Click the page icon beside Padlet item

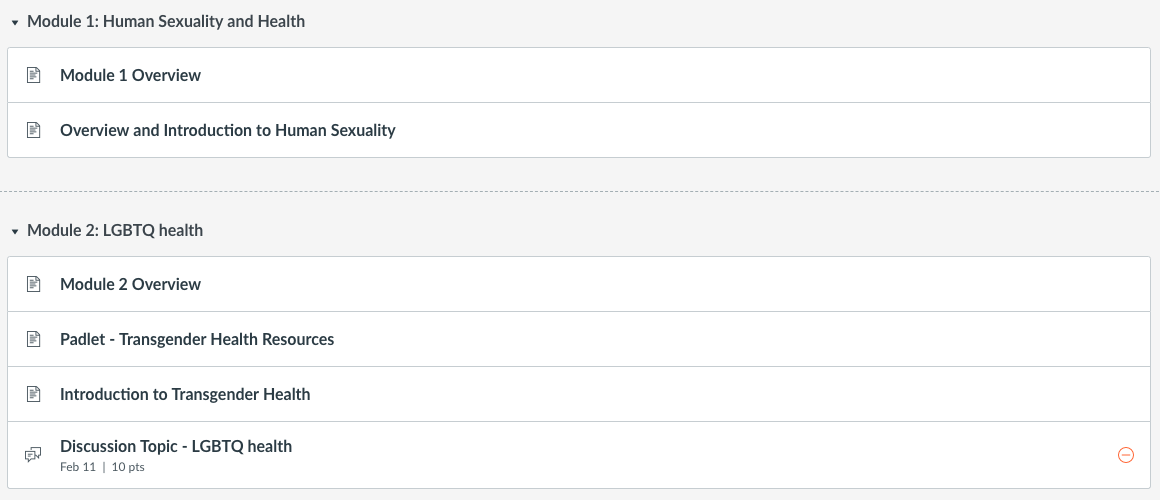click(x=33, y=339)
